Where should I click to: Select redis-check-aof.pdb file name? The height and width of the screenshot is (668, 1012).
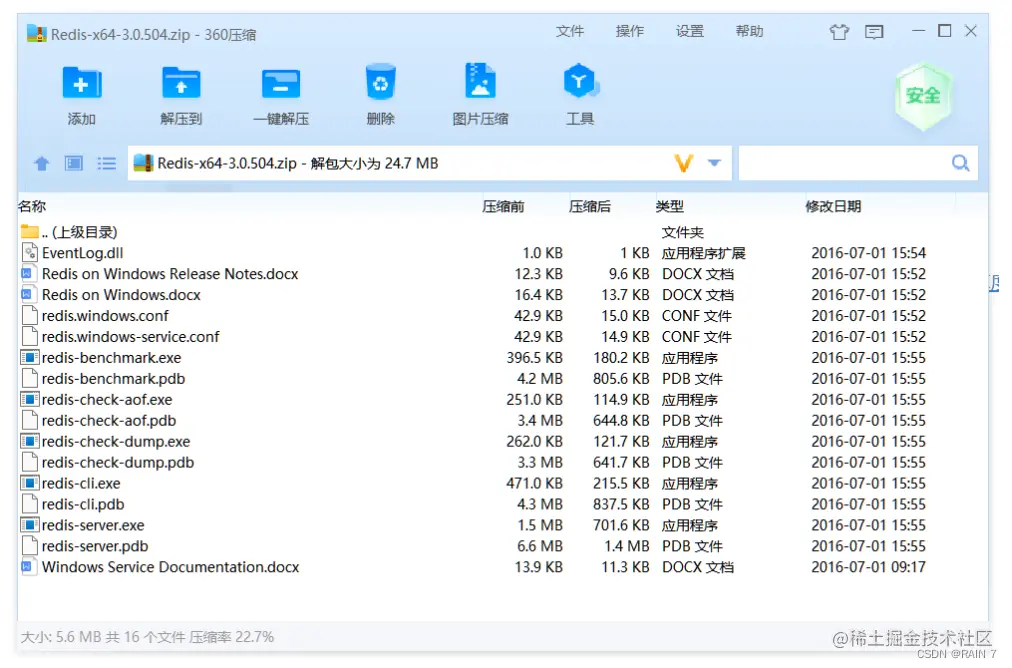click(108, 420)
